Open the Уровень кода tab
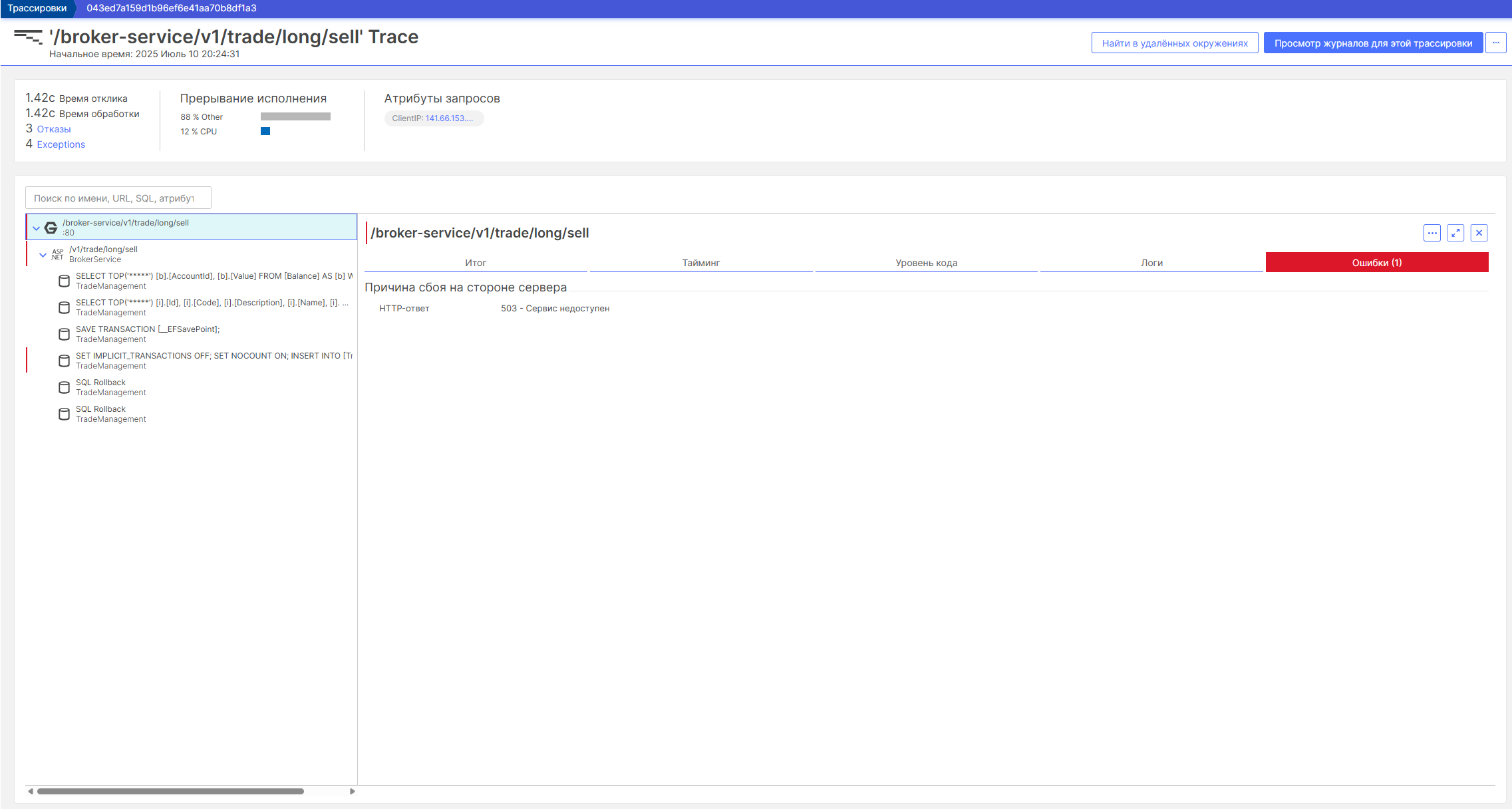The width and height of the screenshot is (1512, 809). tap(926, 263)
